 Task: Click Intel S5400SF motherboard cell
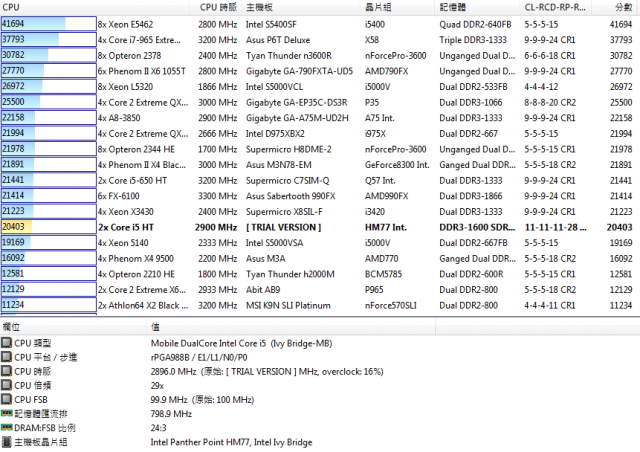tap(271, 24)
